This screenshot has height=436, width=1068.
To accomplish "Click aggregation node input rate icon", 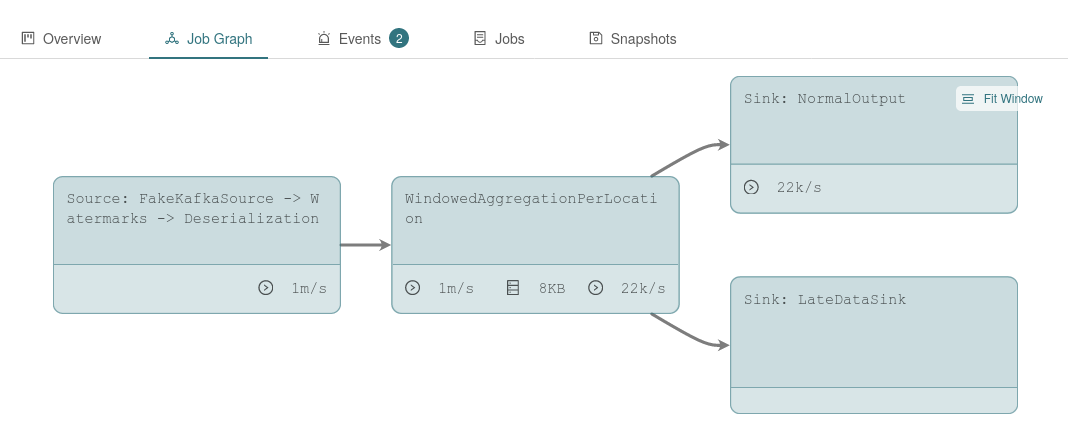I will coord(413,287).
